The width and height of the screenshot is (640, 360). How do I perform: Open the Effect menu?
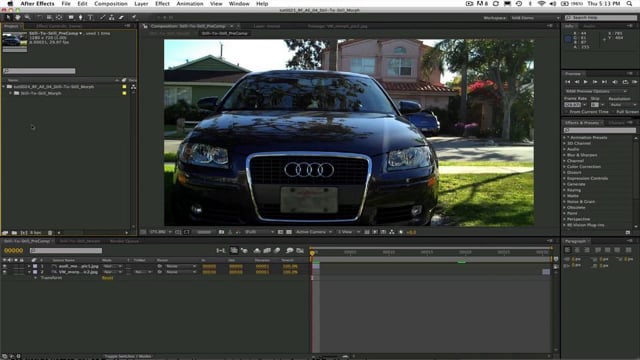pyautogui.click(x=162, y=4)
